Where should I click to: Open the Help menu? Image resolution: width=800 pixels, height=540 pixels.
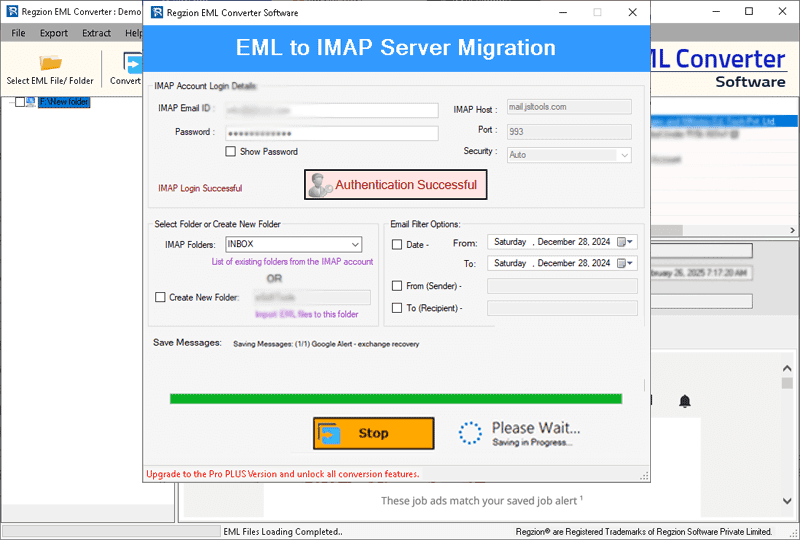133,33
